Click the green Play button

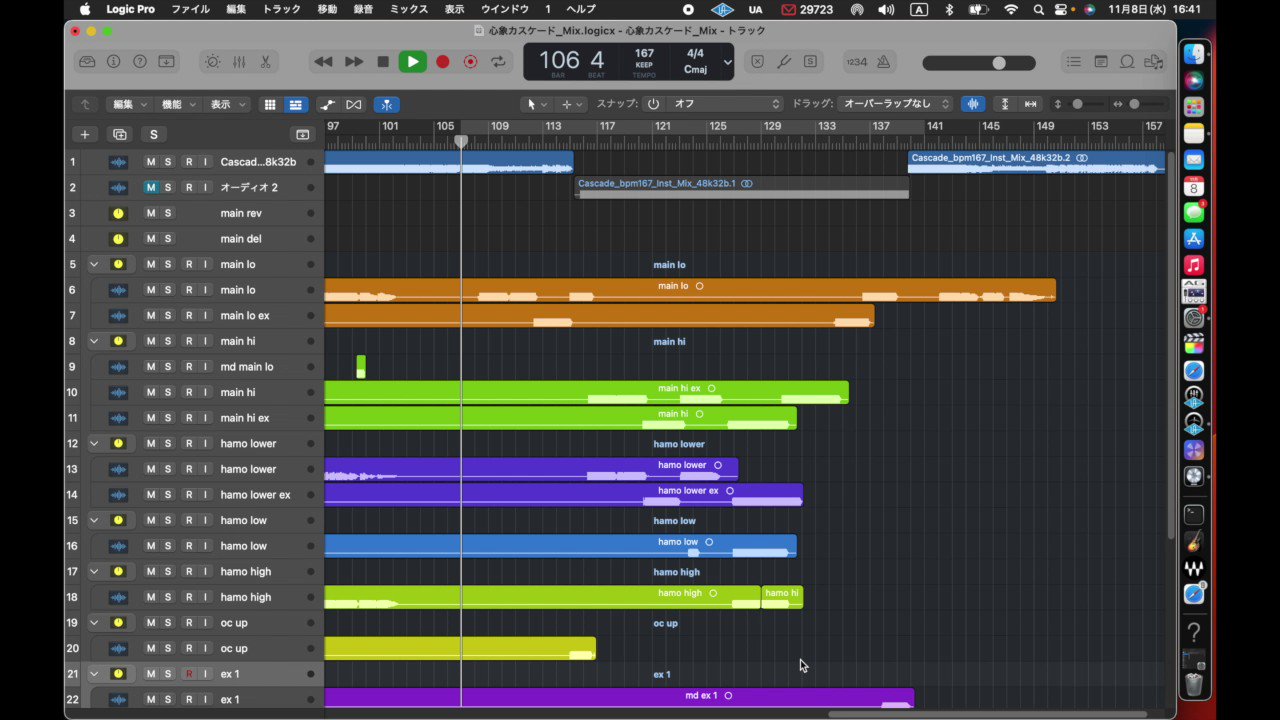point(412,62)
